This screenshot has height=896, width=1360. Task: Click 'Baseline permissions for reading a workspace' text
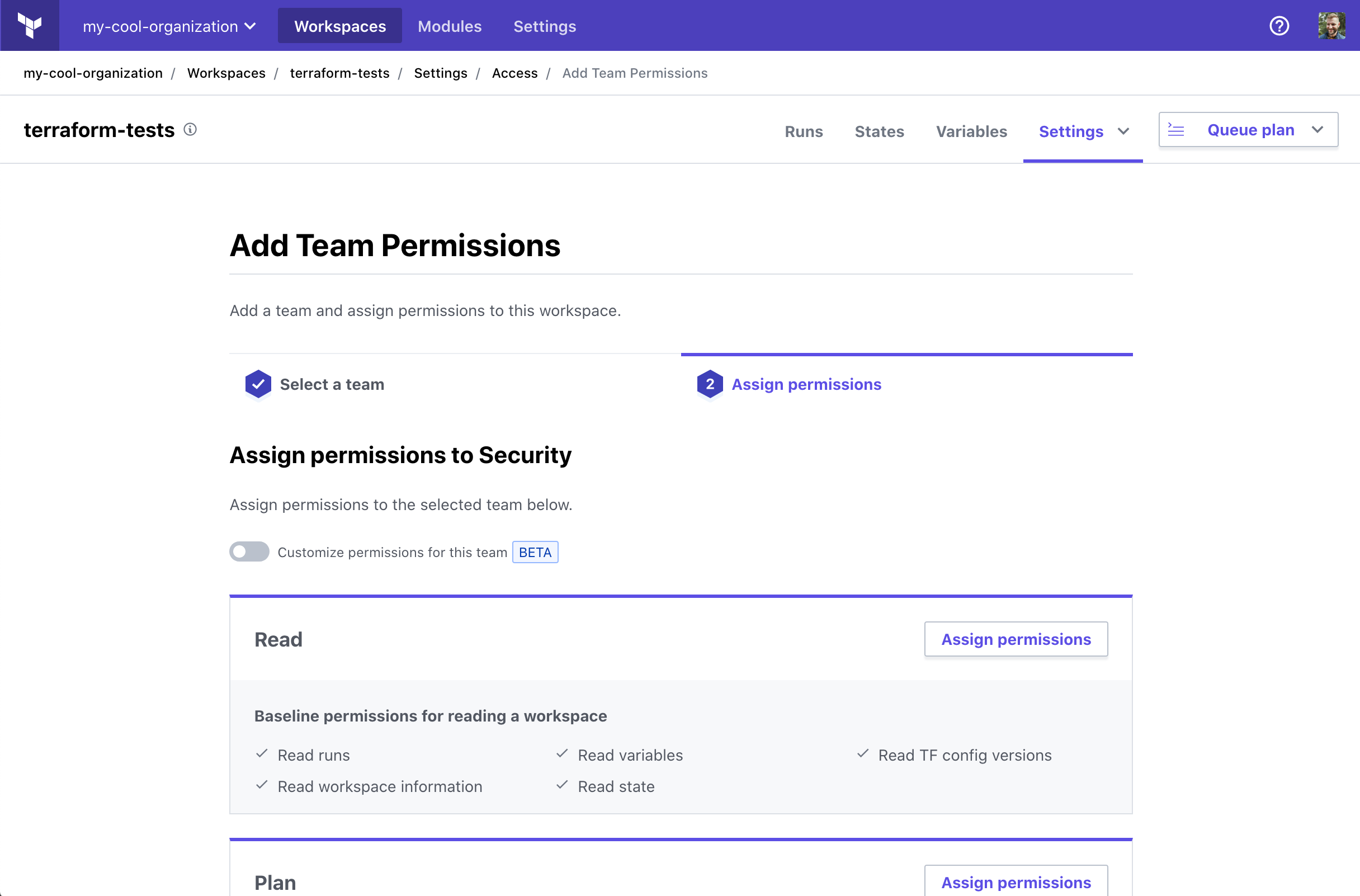(x=430, y=715)
